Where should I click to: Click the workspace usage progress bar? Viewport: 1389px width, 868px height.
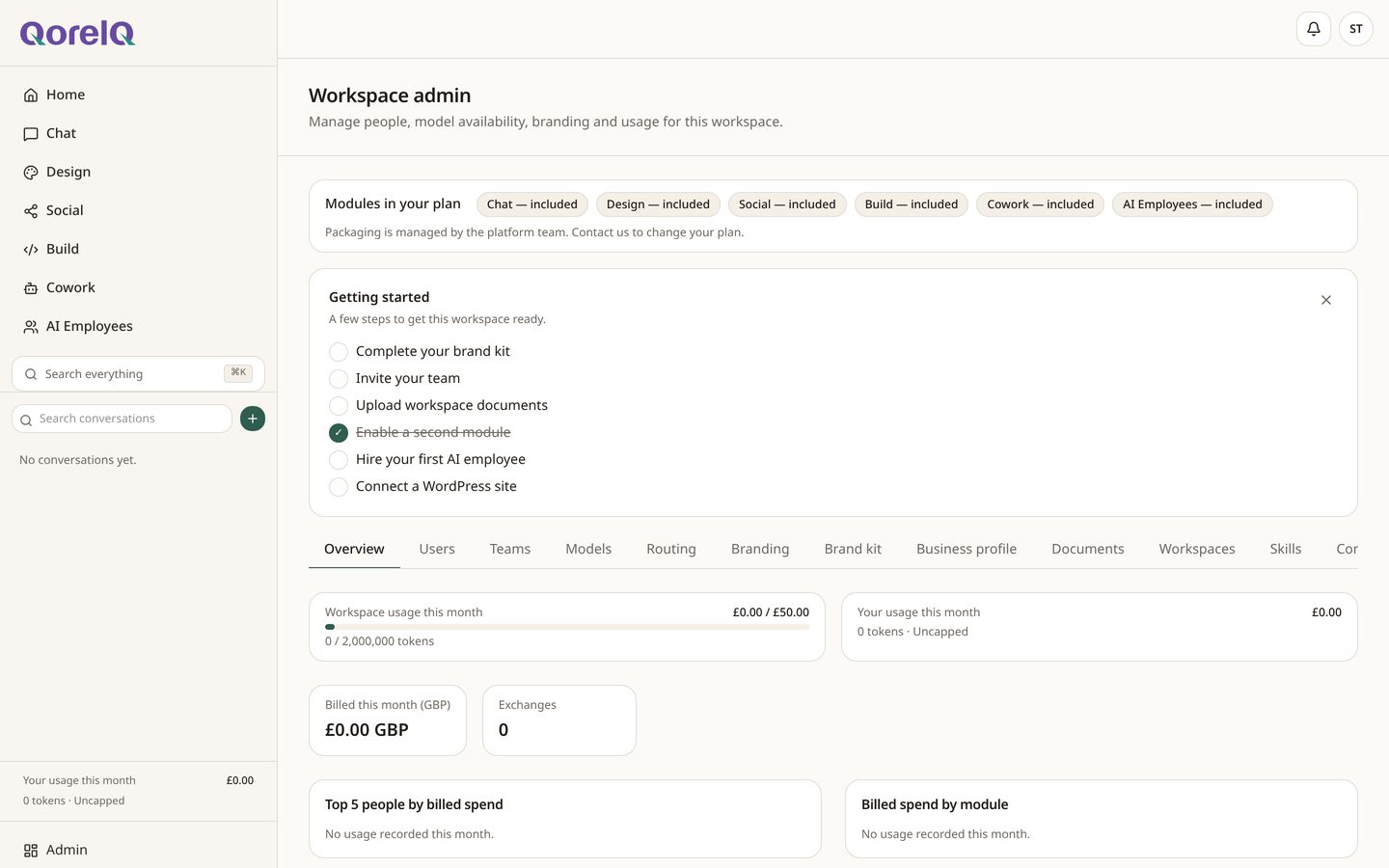coord(567,627)
